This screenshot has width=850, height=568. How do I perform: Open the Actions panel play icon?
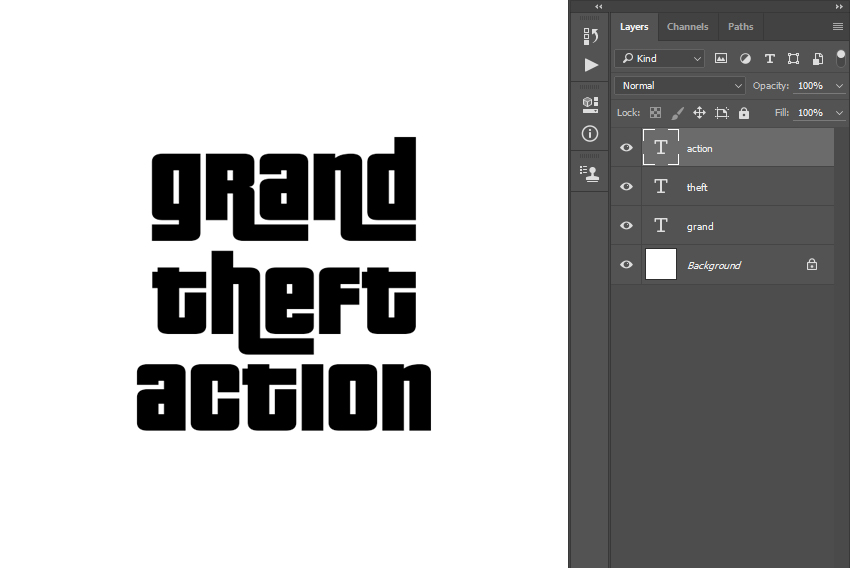point(591,65)
